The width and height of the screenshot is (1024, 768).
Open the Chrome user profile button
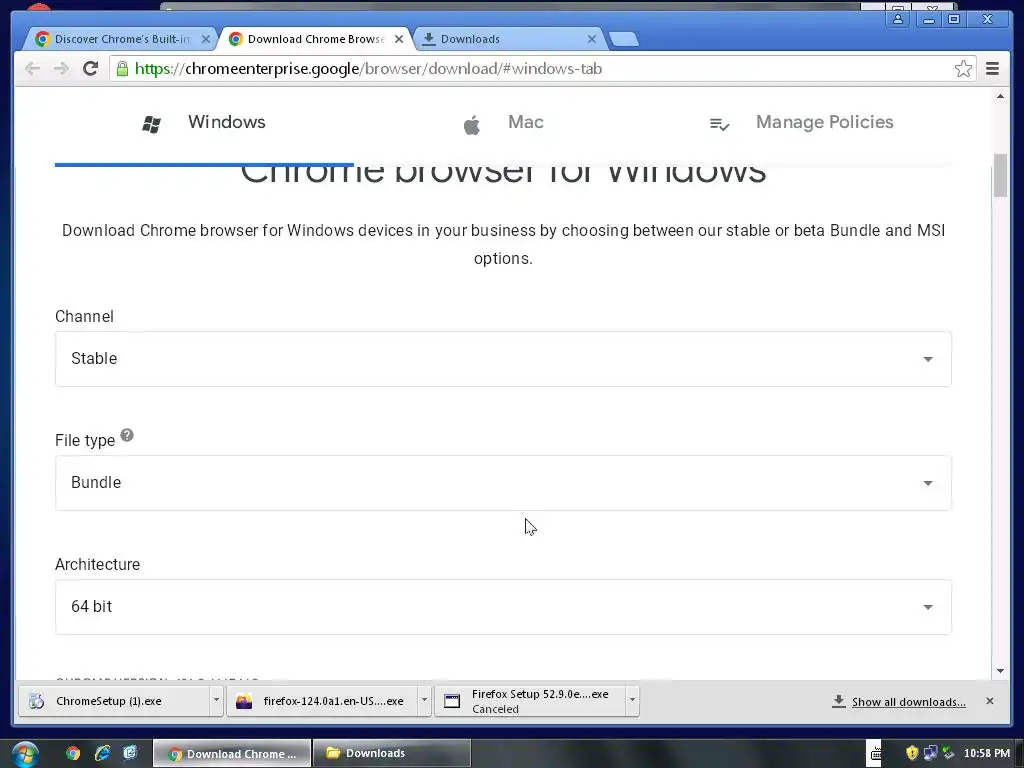pos(898,19)
